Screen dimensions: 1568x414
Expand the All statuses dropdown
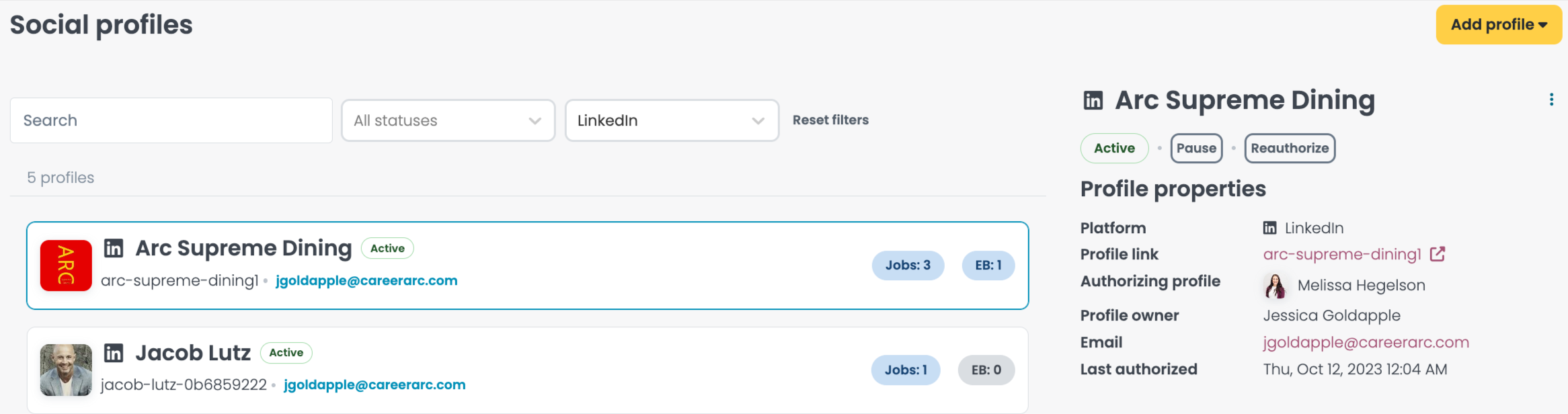448,120
